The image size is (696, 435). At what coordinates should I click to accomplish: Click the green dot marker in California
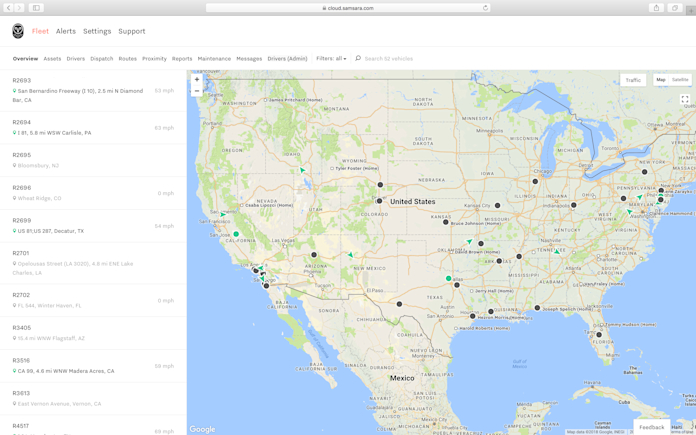tap(236, 234)
